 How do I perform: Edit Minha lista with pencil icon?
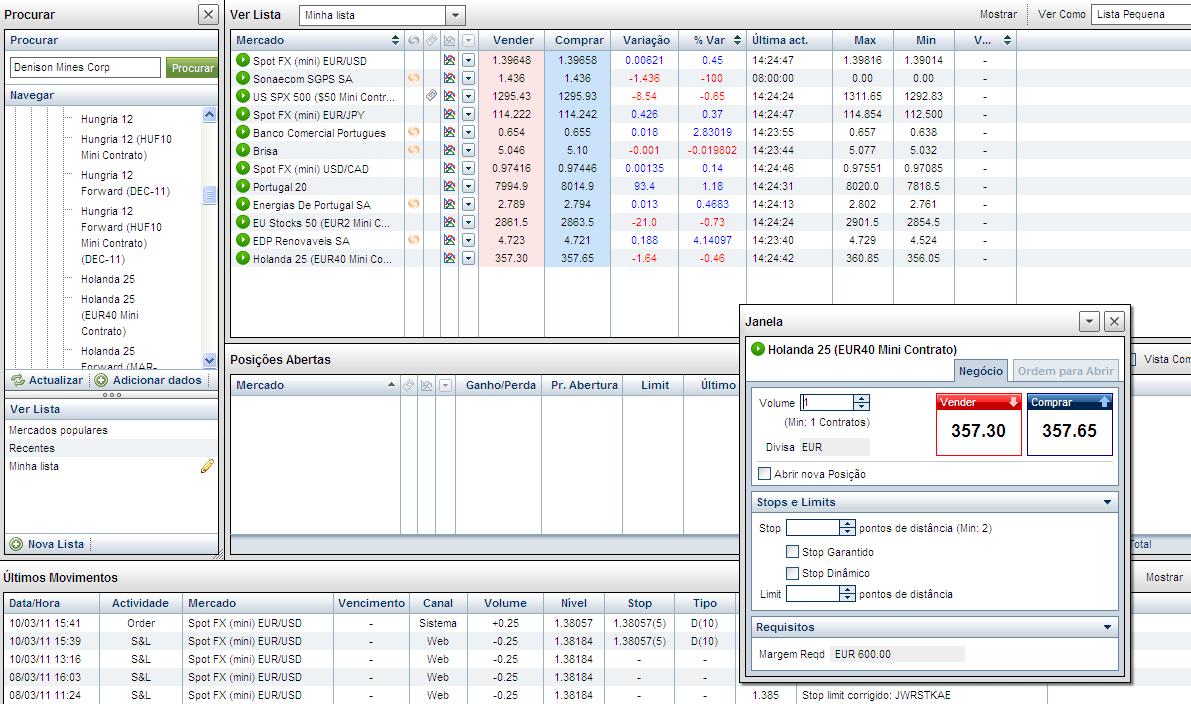[x=207, y=466]
